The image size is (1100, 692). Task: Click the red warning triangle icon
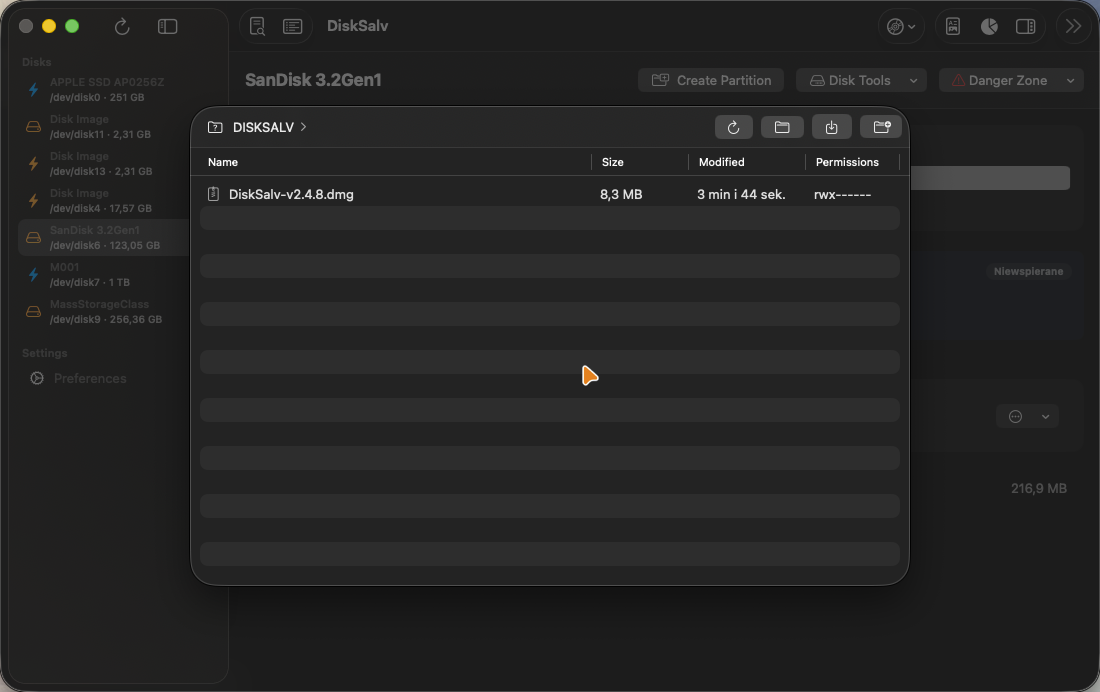click(958, 81)
